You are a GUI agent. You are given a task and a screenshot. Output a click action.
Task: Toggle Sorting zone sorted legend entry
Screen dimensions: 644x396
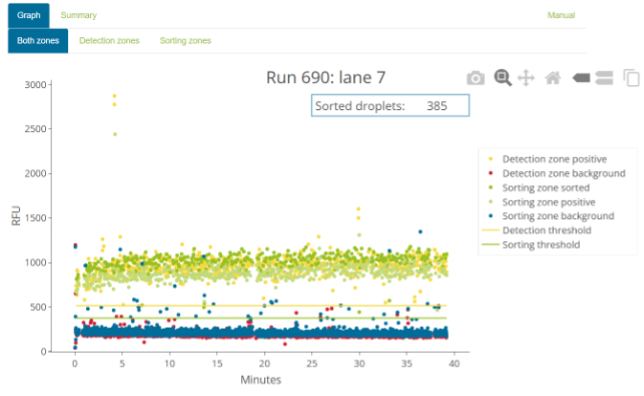(540, 188)
